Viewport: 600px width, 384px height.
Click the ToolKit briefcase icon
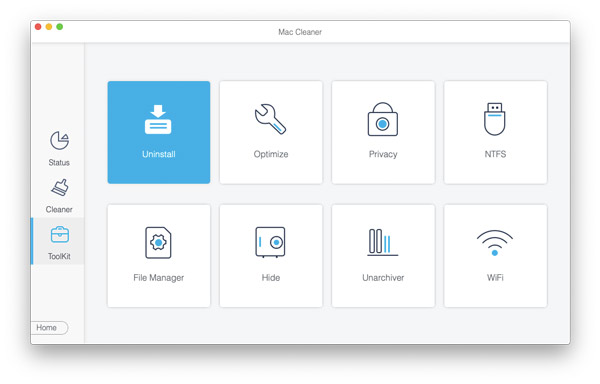[x=60, y=234]
